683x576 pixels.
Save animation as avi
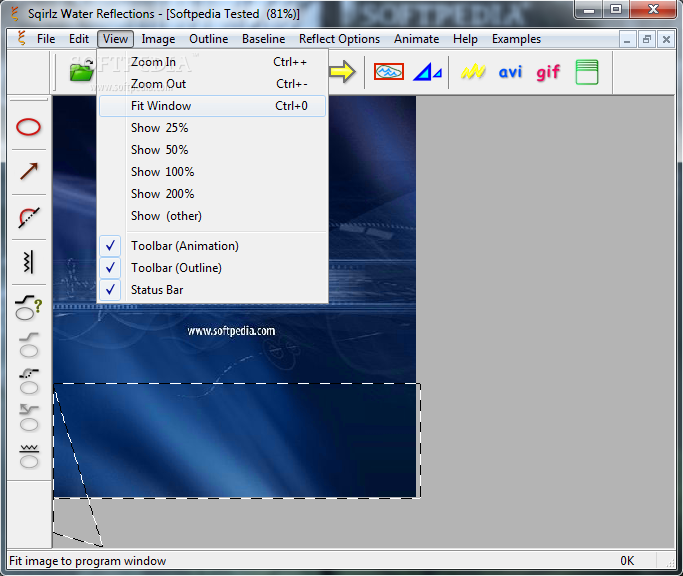point(510,72)
